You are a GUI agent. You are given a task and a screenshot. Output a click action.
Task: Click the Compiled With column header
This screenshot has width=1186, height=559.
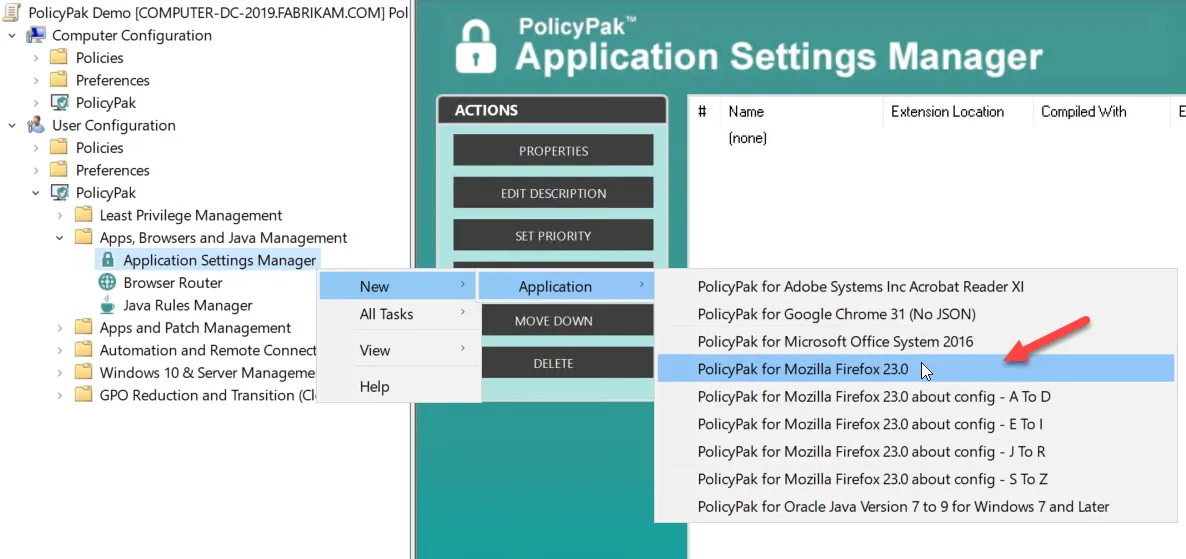[1101, 111]
